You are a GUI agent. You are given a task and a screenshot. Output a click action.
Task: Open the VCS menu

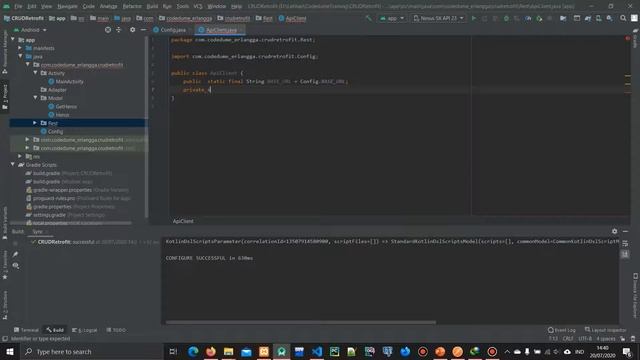[x=198, y=6]
